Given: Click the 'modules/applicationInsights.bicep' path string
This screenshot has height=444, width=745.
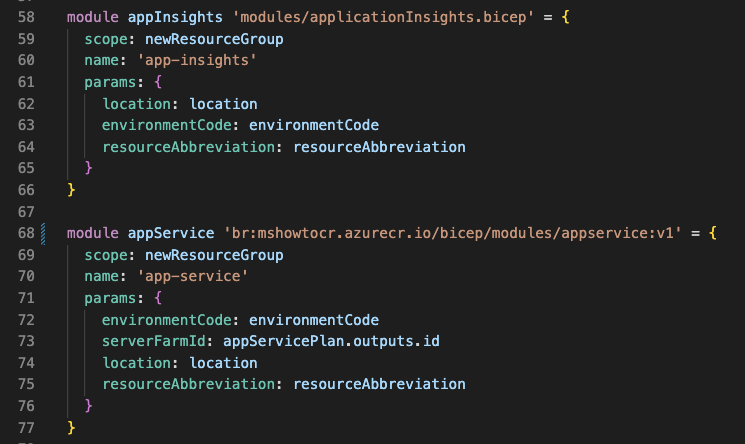Looking at the screenshot, I should pos(383,17).
